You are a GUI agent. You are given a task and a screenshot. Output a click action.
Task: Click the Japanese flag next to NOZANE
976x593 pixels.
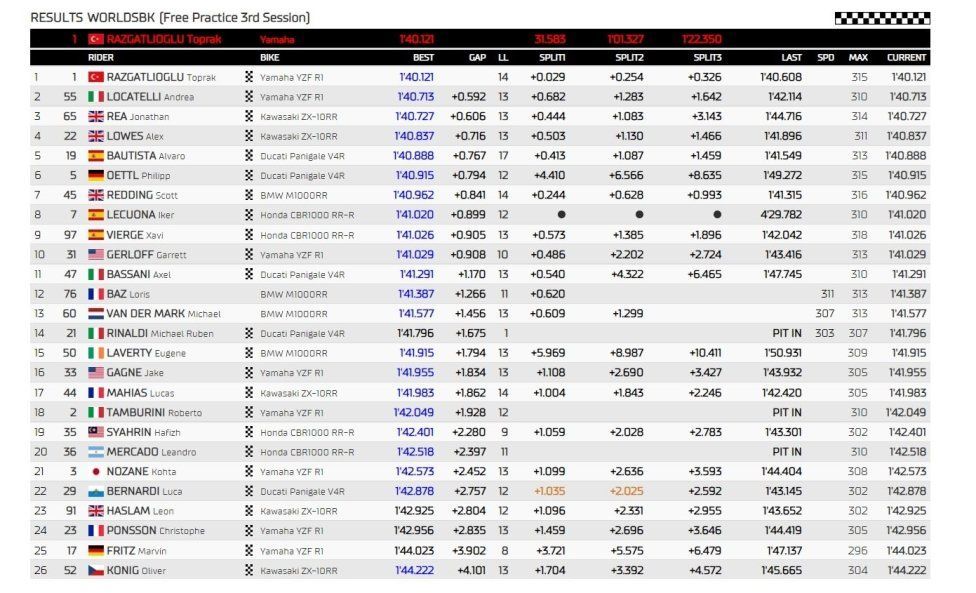pos(96,472)
